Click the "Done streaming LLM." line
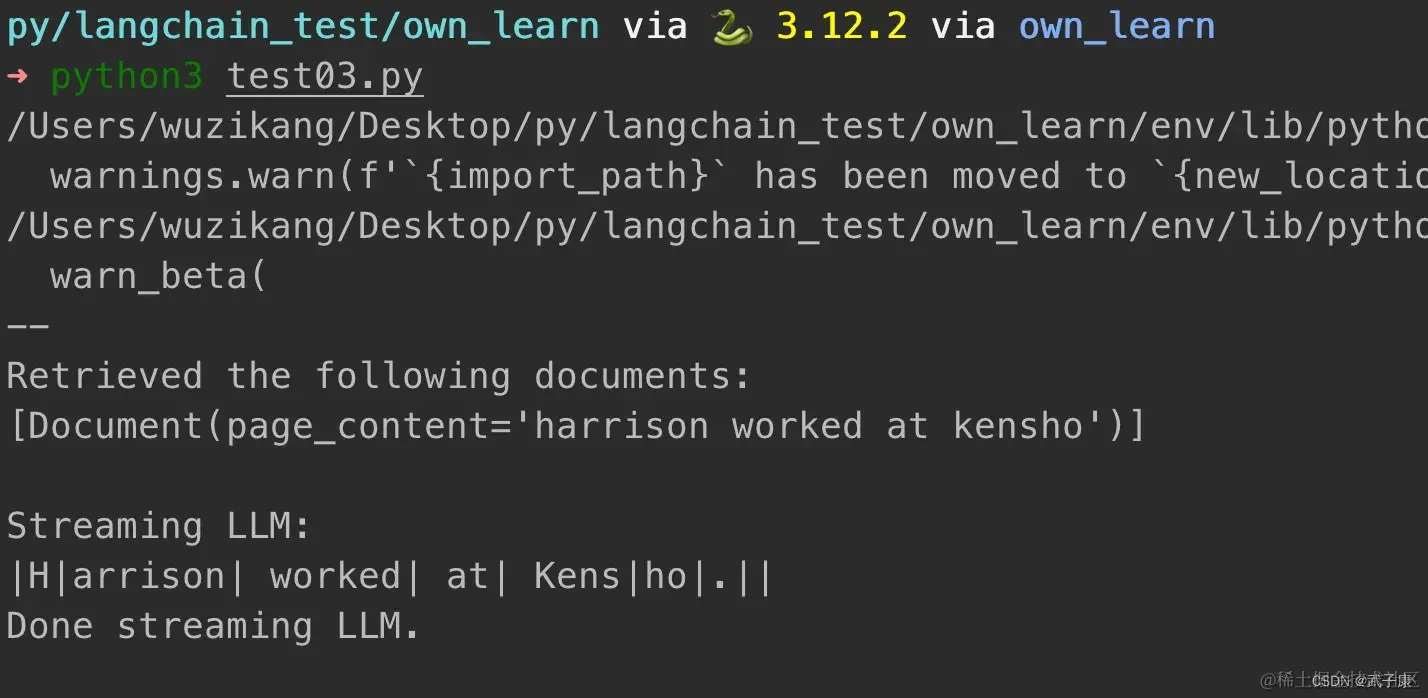This screenshot has height=698, width=1428. 213,627
